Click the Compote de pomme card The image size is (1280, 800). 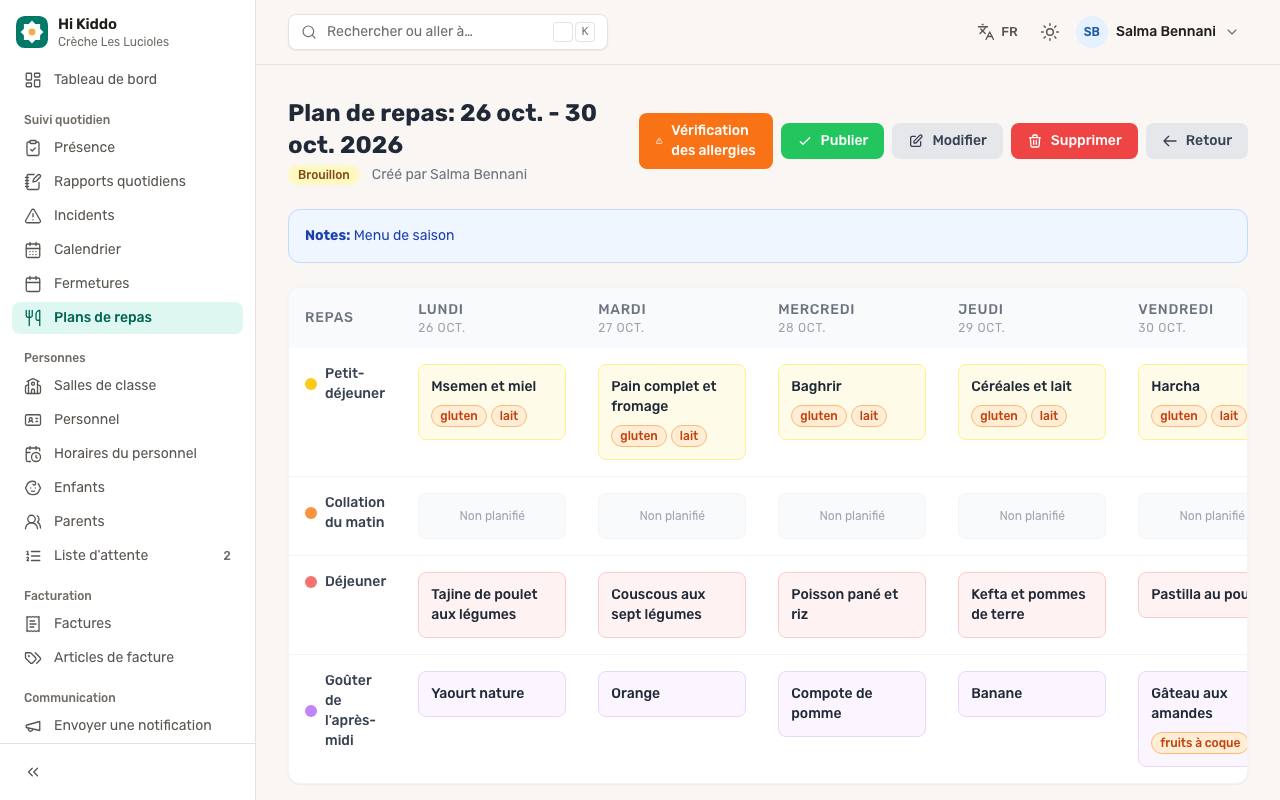click(852, 704)
